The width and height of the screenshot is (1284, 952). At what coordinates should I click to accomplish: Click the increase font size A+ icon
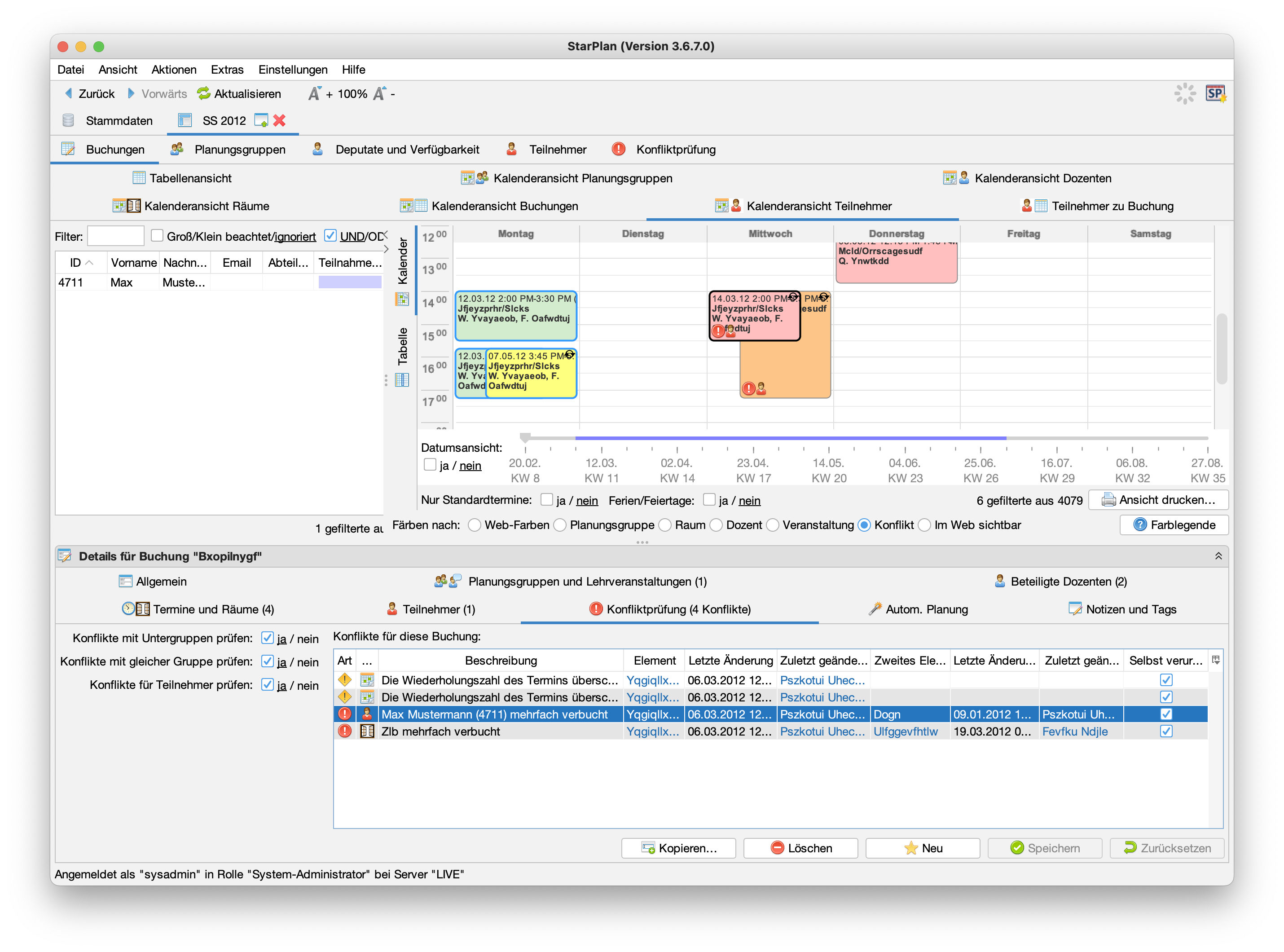tap(315, 93)
